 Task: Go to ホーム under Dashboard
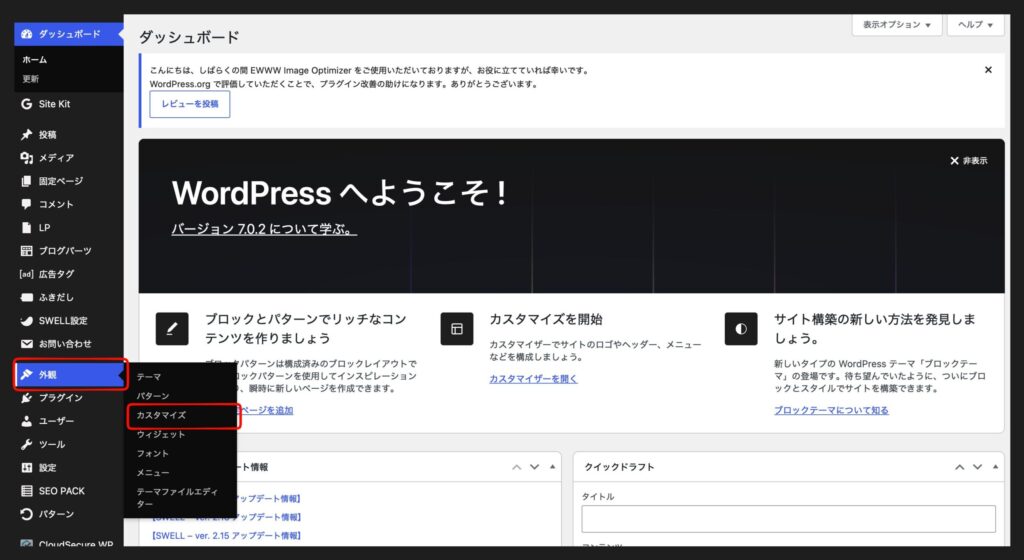[x=35, y=59]
